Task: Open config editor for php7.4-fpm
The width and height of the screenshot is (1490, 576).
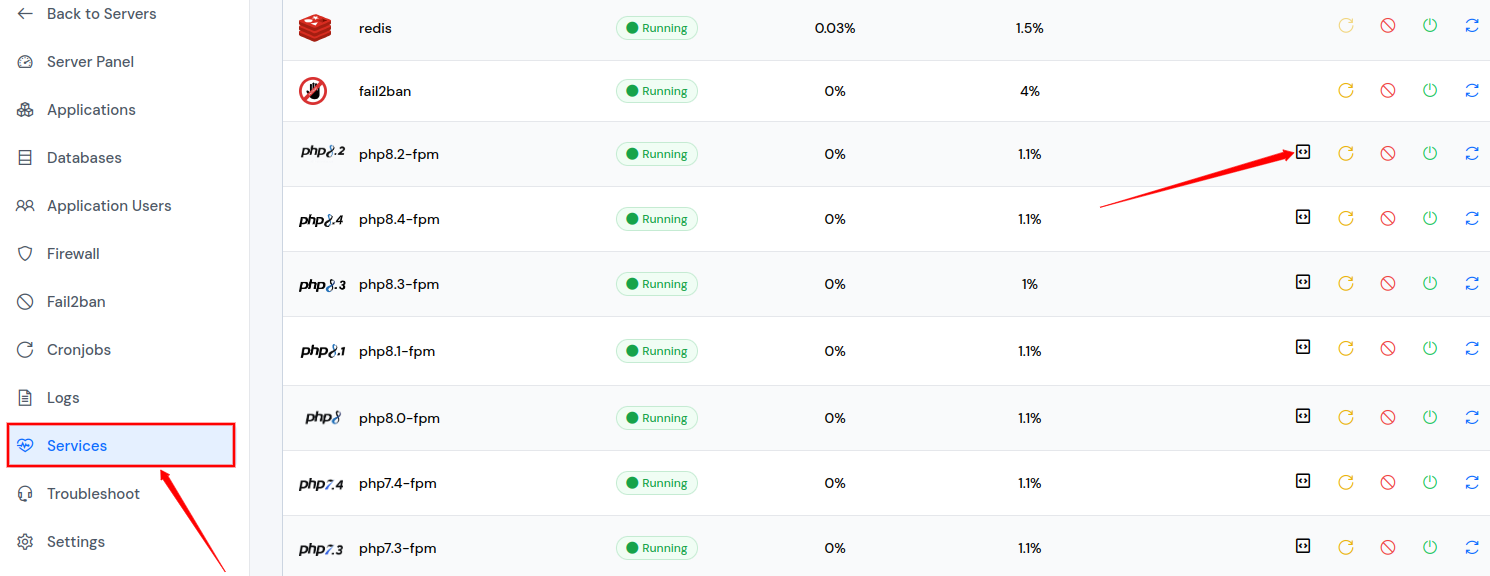Action: [1303, 480]
